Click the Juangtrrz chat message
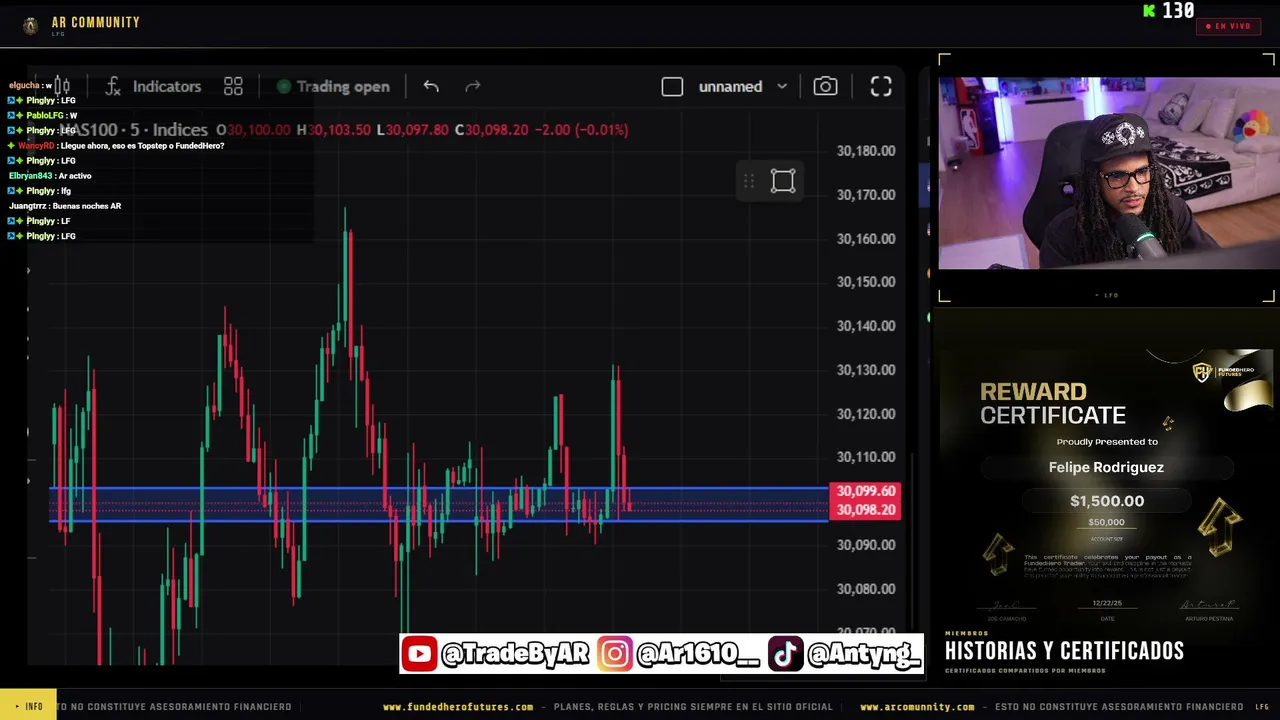1280x720 pixels. 65,206
